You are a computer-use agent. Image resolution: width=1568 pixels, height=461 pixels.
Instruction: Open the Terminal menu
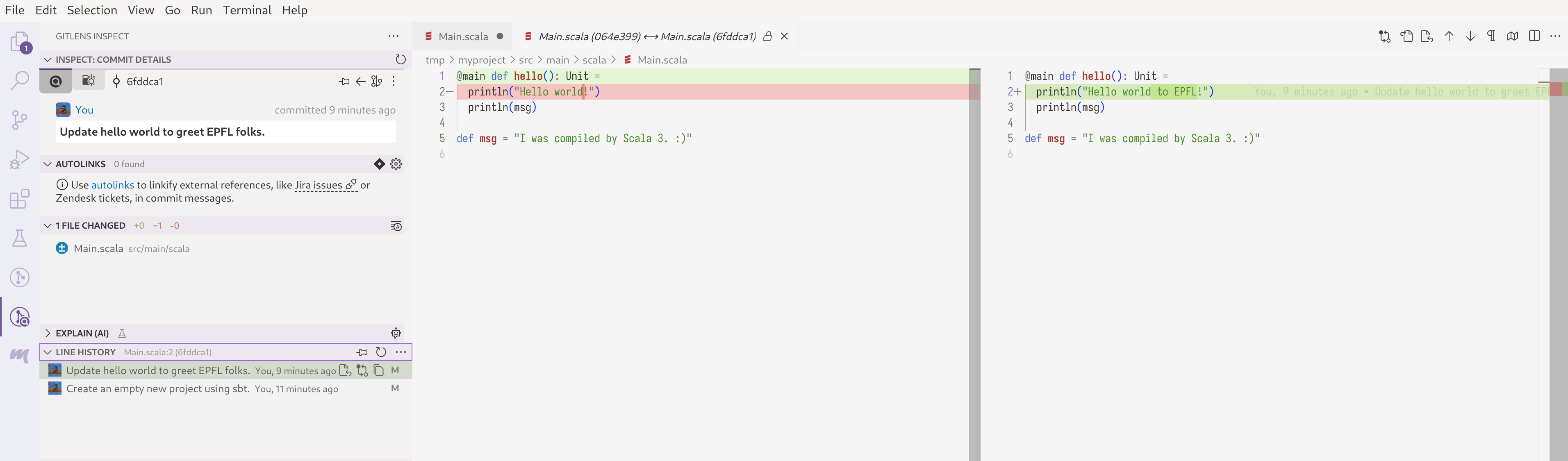click(246, 10)
